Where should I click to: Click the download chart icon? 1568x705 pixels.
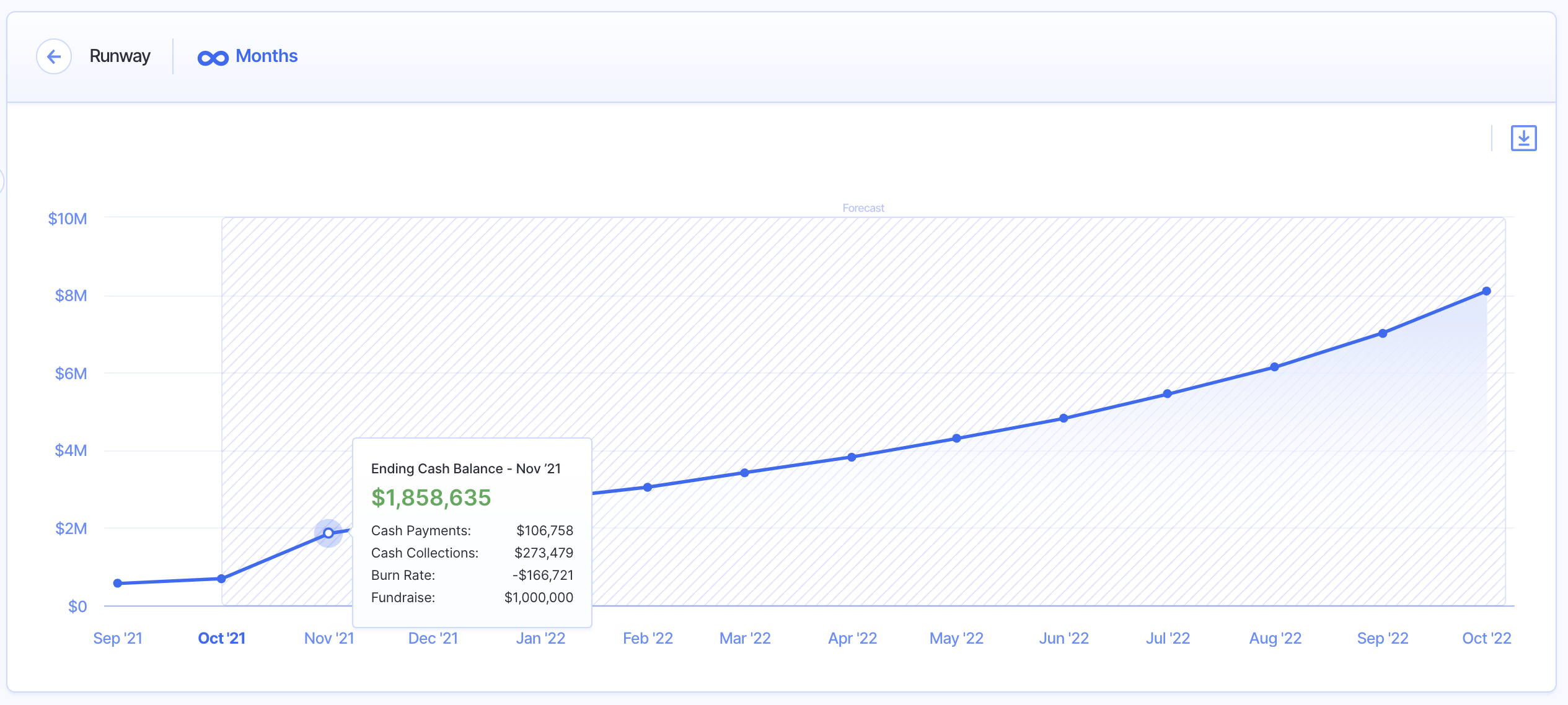click(1523, 138)
